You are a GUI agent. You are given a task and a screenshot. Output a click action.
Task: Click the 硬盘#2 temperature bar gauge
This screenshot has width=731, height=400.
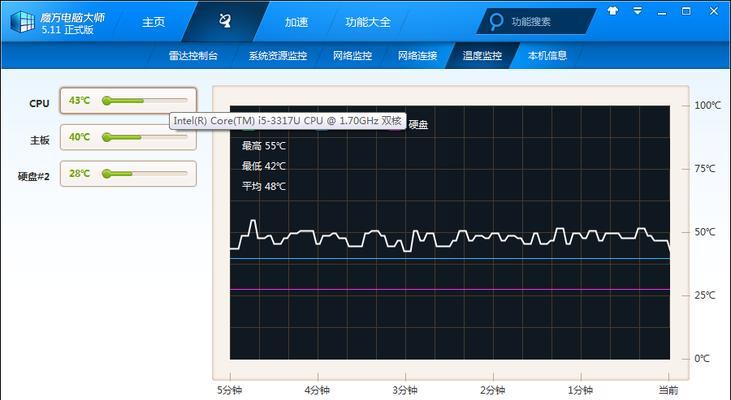coord(145,173)
